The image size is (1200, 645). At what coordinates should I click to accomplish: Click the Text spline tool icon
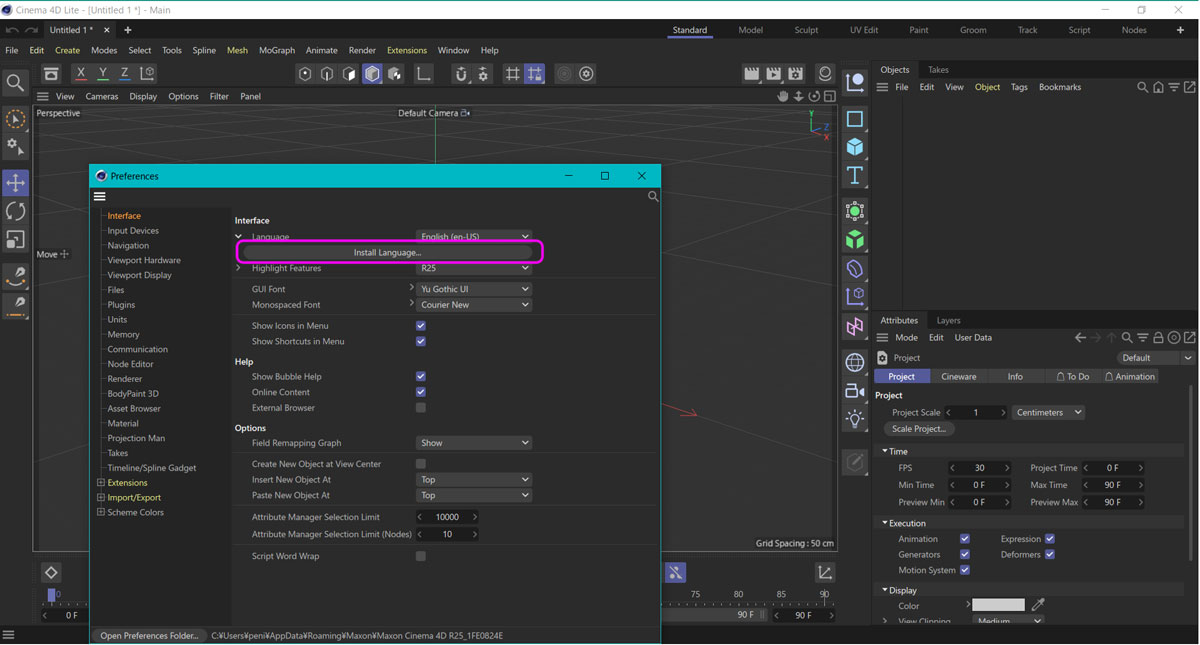coord(855,176)
